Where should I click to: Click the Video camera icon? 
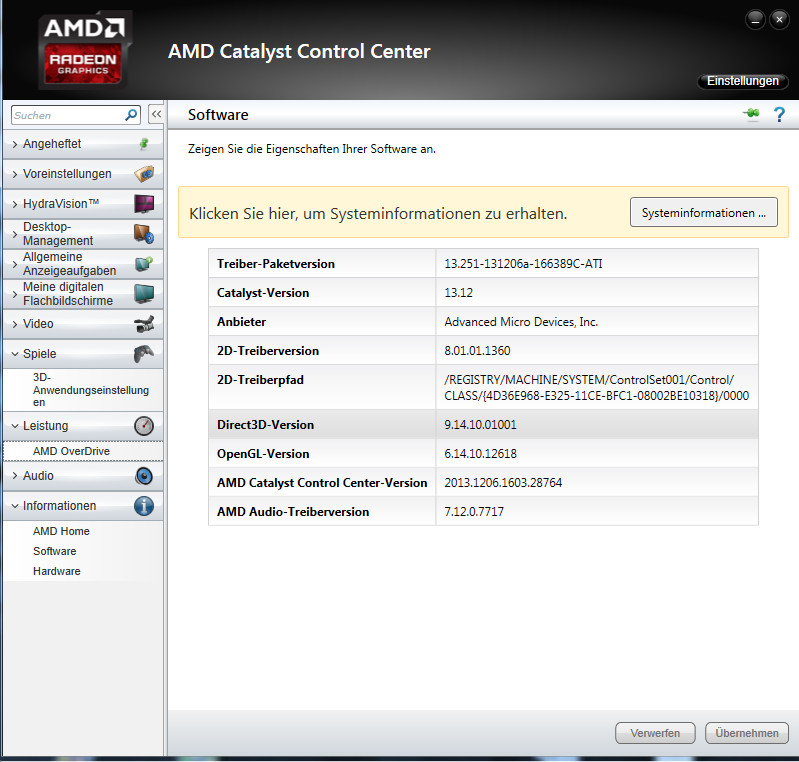tap(144, 324)
